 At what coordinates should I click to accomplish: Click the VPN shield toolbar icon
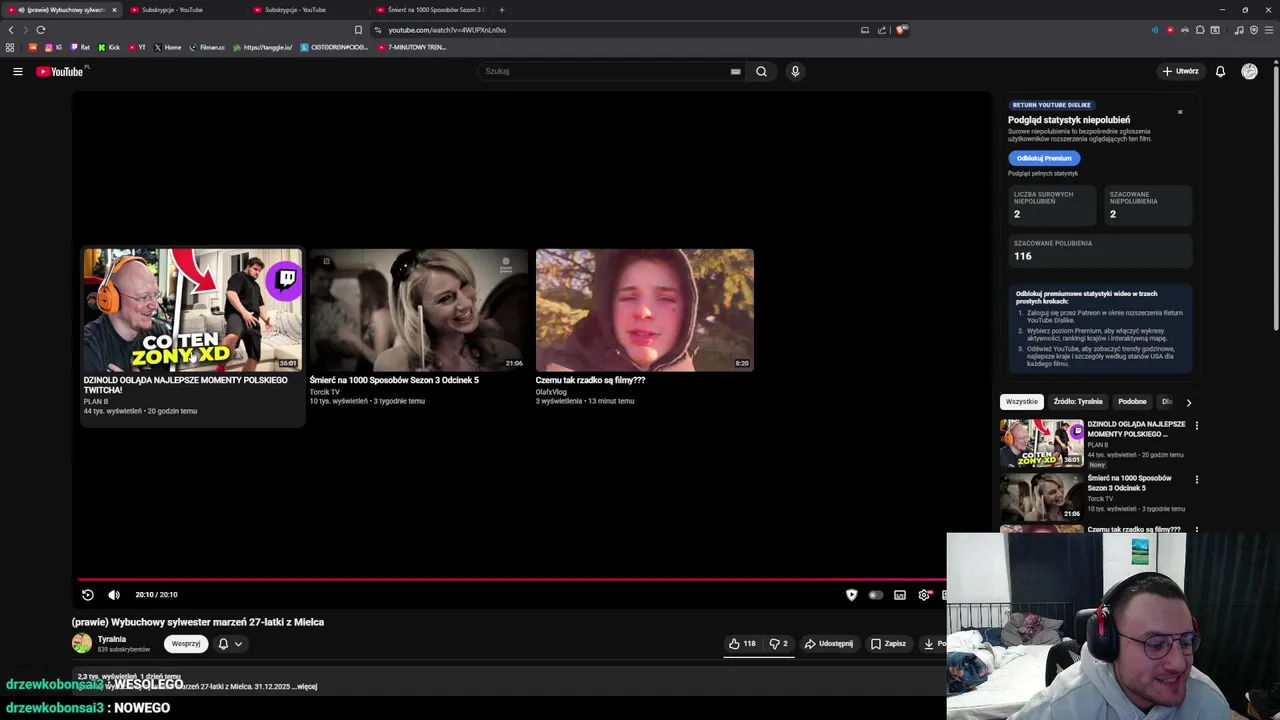point(1254,30)
